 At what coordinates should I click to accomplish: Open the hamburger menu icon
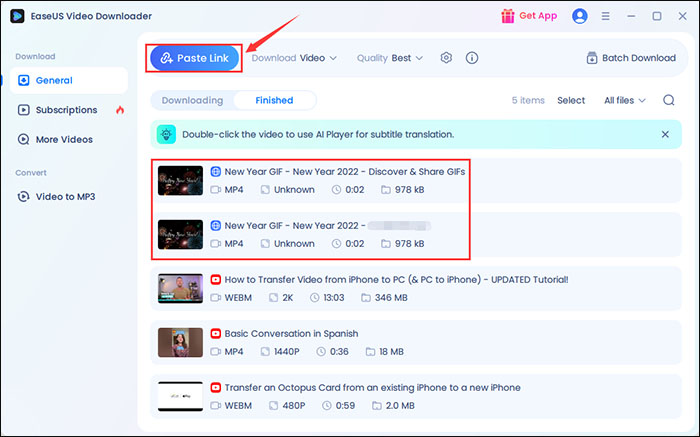click(x=605, y=16)
